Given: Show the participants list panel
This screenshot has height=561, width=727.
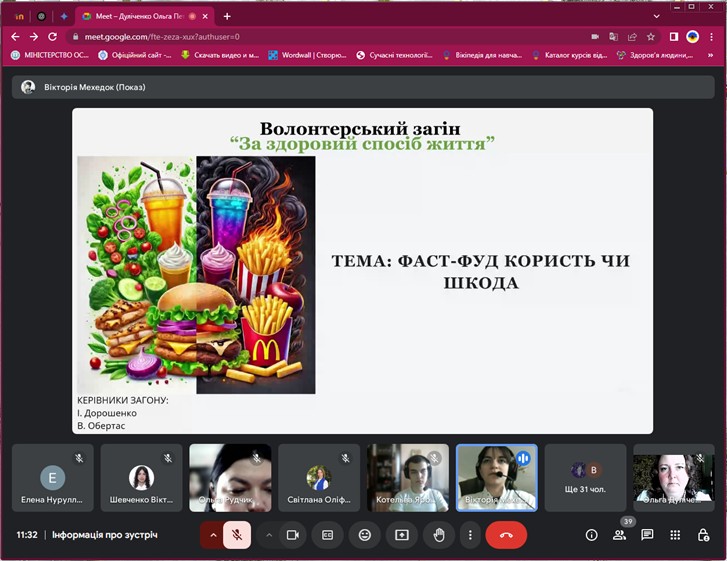Looking at the screenshot, I should (620, 535).
